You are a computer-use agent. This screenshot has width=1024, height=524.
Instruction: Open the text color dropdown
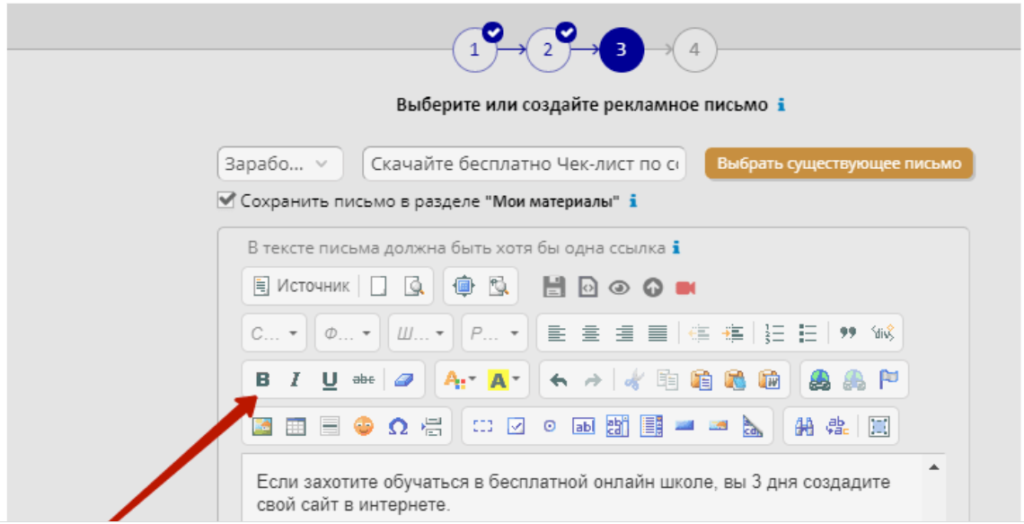pyautogui.click(x=460, y=380)
